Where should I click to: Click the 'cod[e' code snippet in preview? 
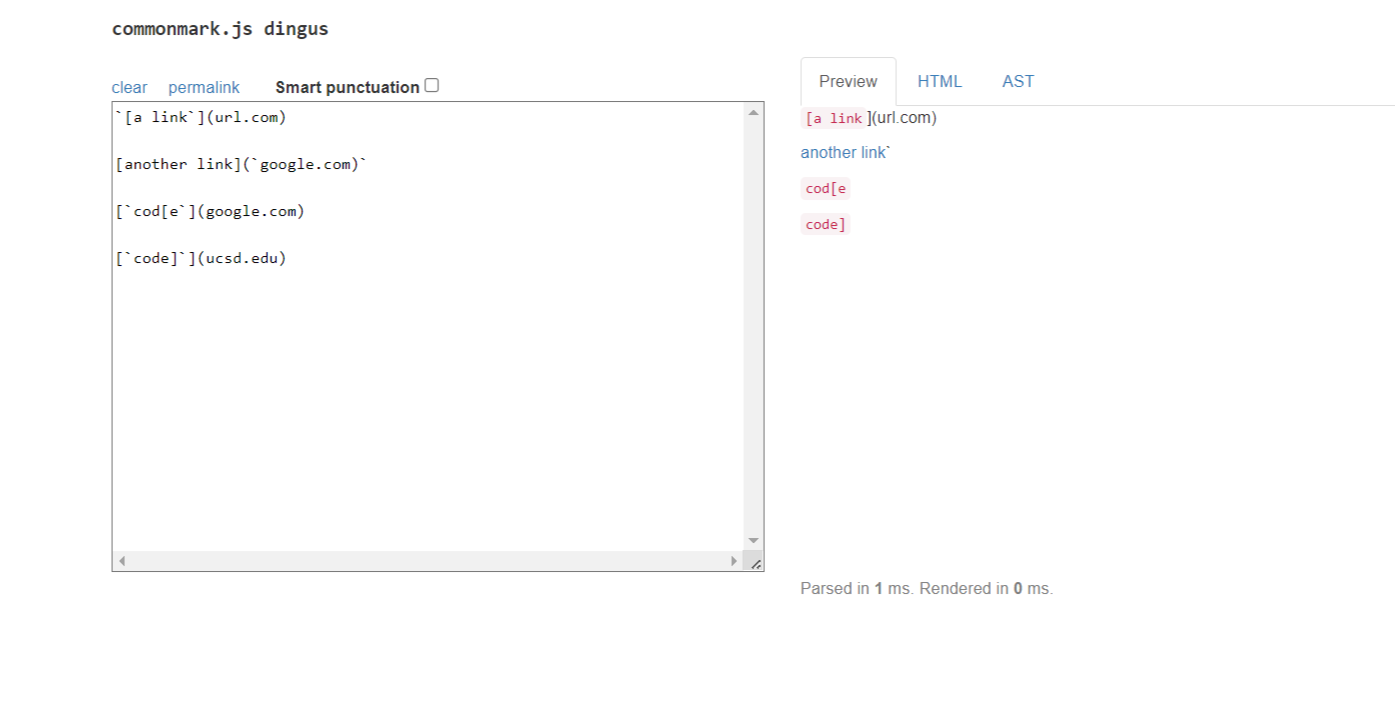[826, 189]
